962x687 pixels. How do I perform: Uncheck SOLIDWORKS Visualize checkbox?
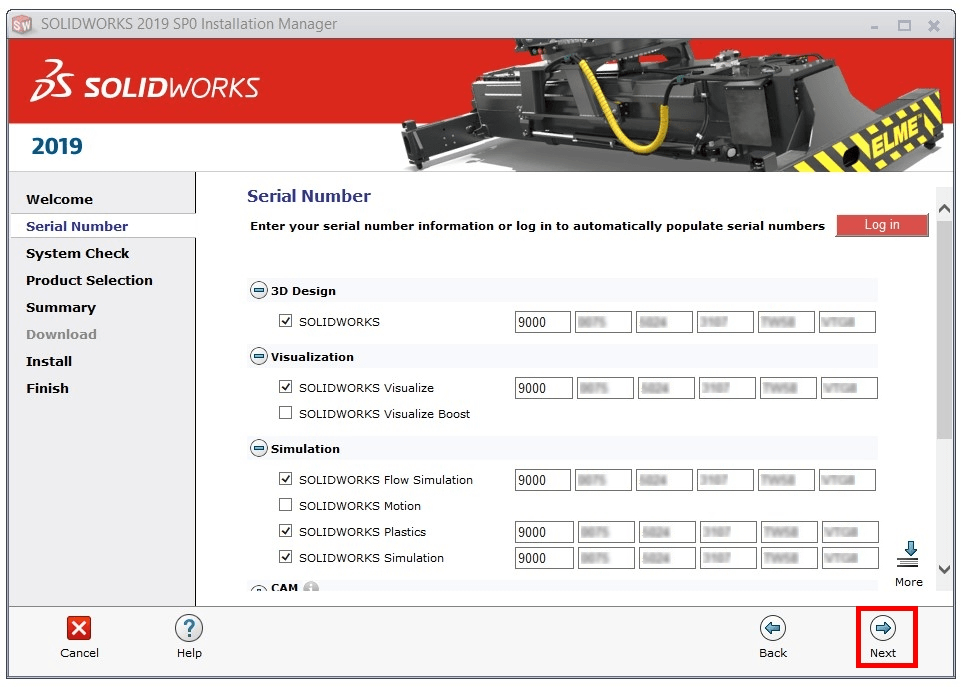click(x=285, y=387)
